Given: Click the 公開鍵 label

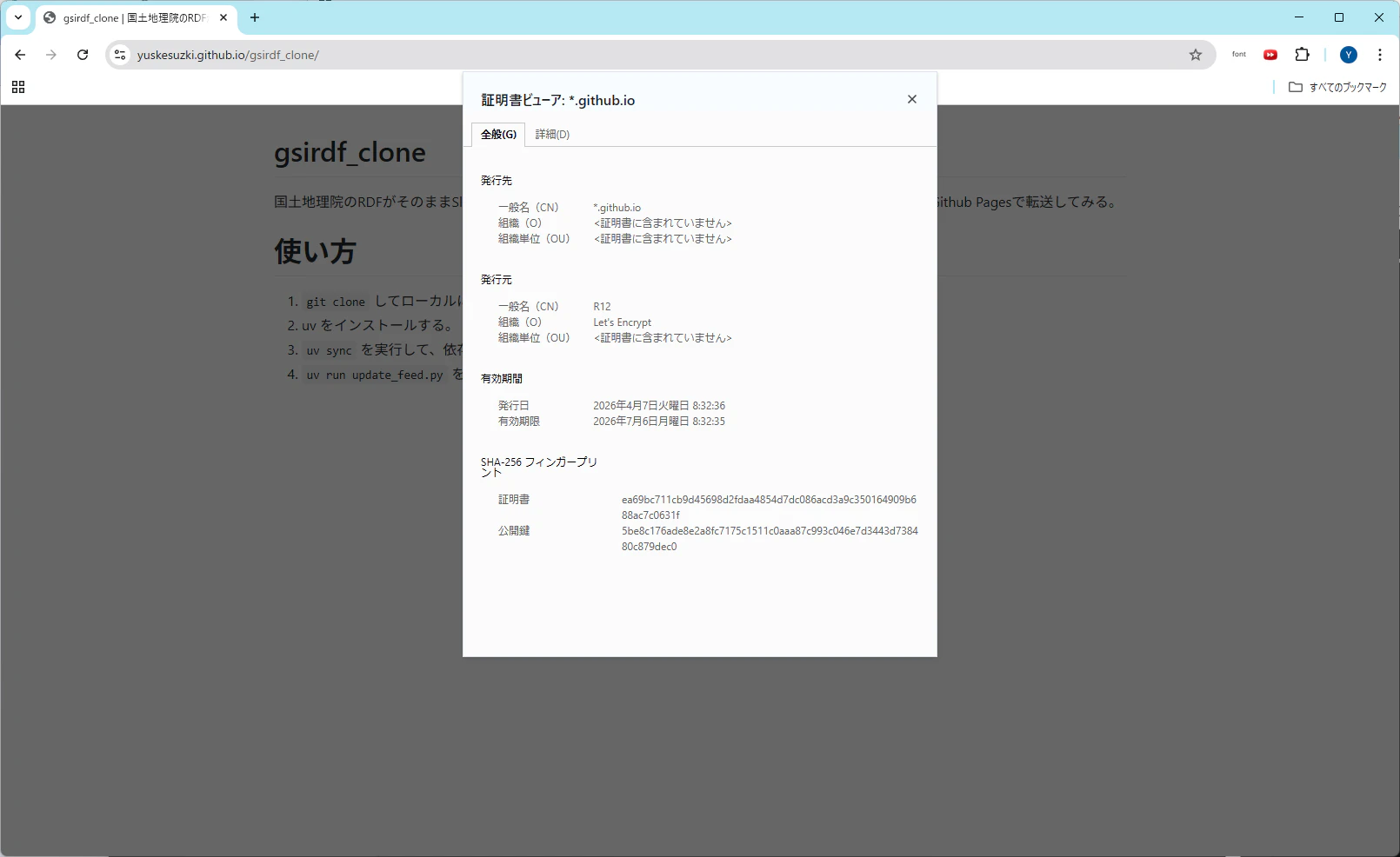Looking at the screenshot, I should tap(514, 531).
